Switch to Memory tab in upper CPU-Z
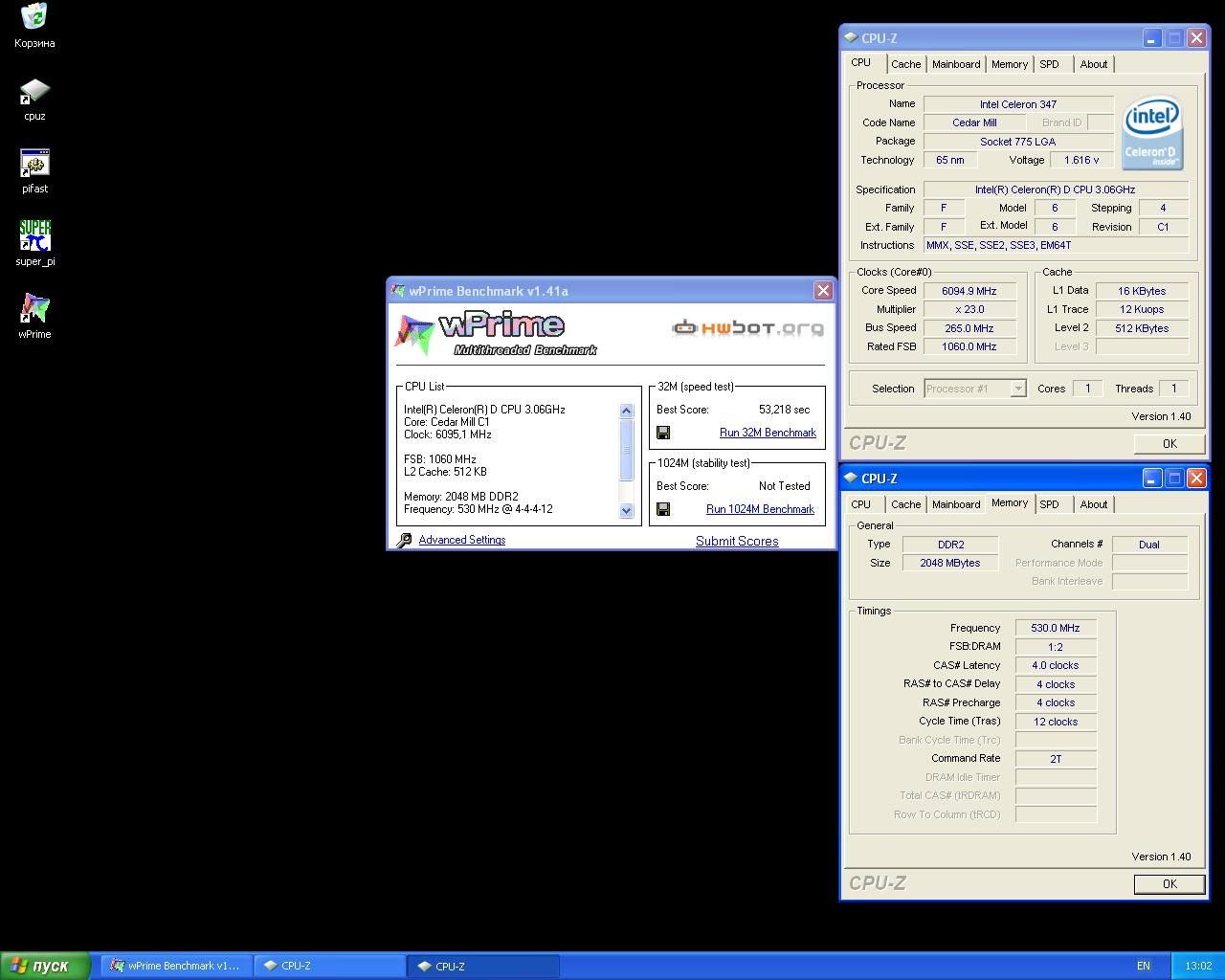Image resolution: width=1225 pixels, height=980 pixels. point(1010,64)
